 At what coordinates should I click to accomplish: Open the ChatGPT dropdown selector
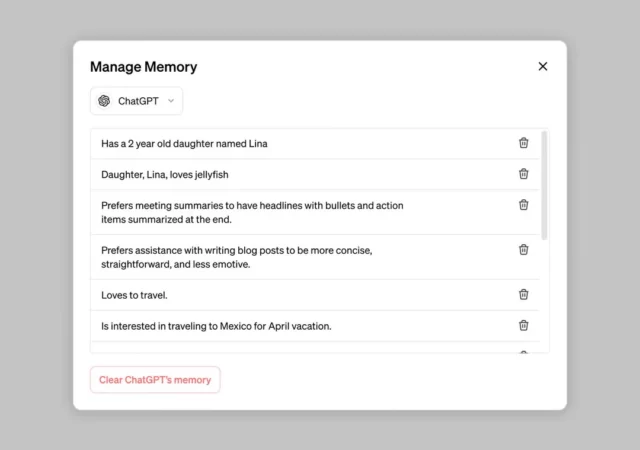coord(137,101)
